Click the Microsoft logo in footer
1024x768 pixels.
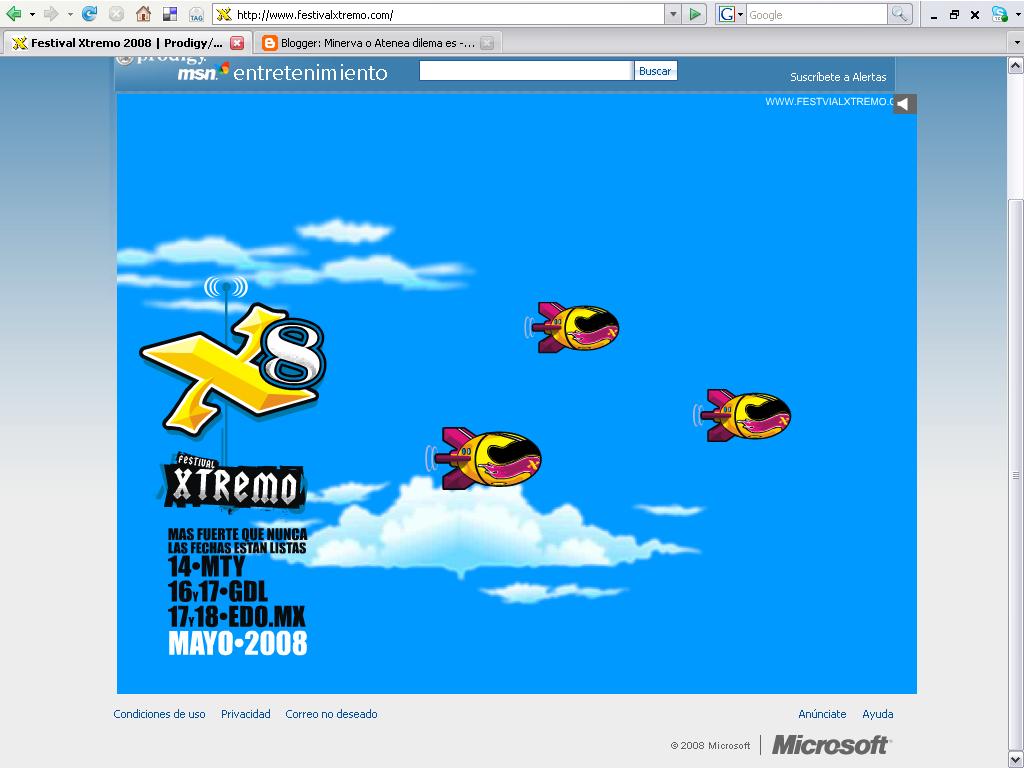point(830,744)
